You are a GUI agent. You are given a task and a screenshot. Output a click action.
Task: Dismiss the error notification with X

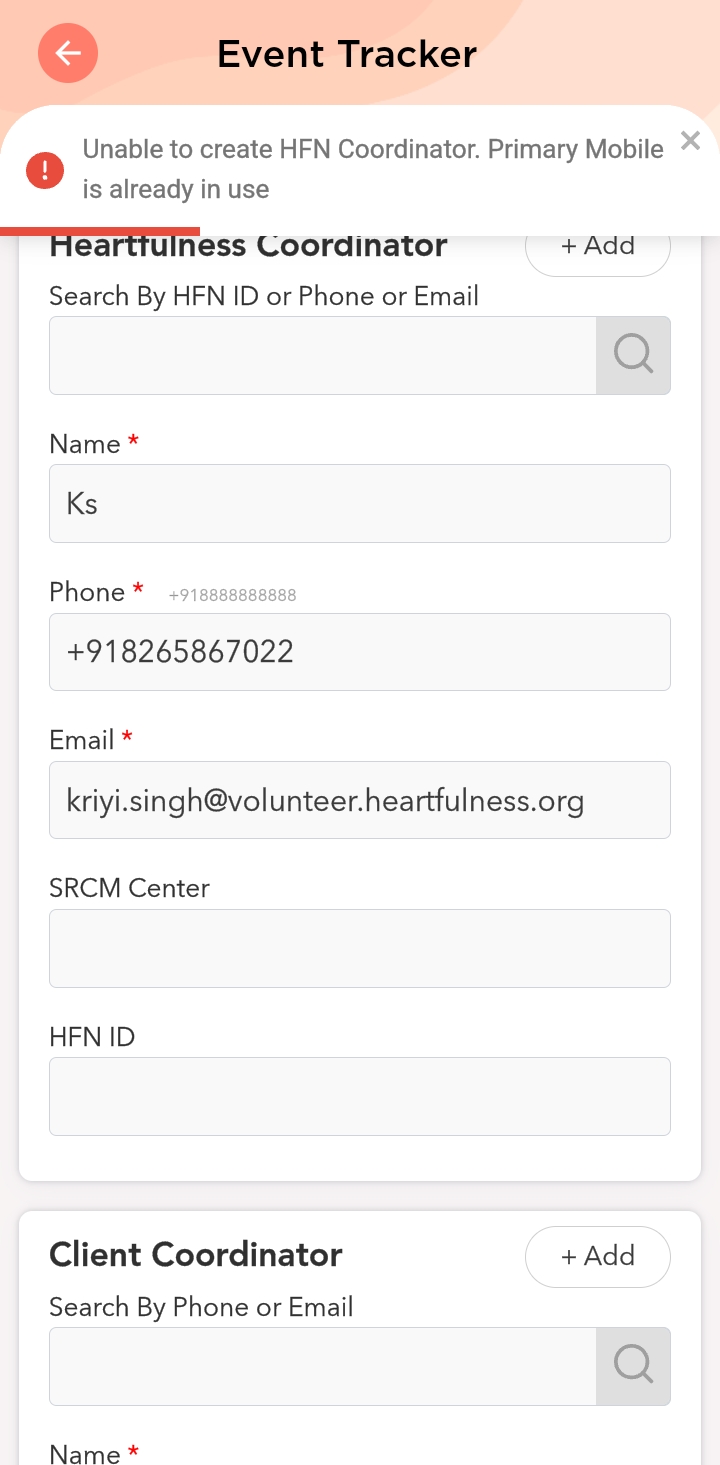(690, 141)
